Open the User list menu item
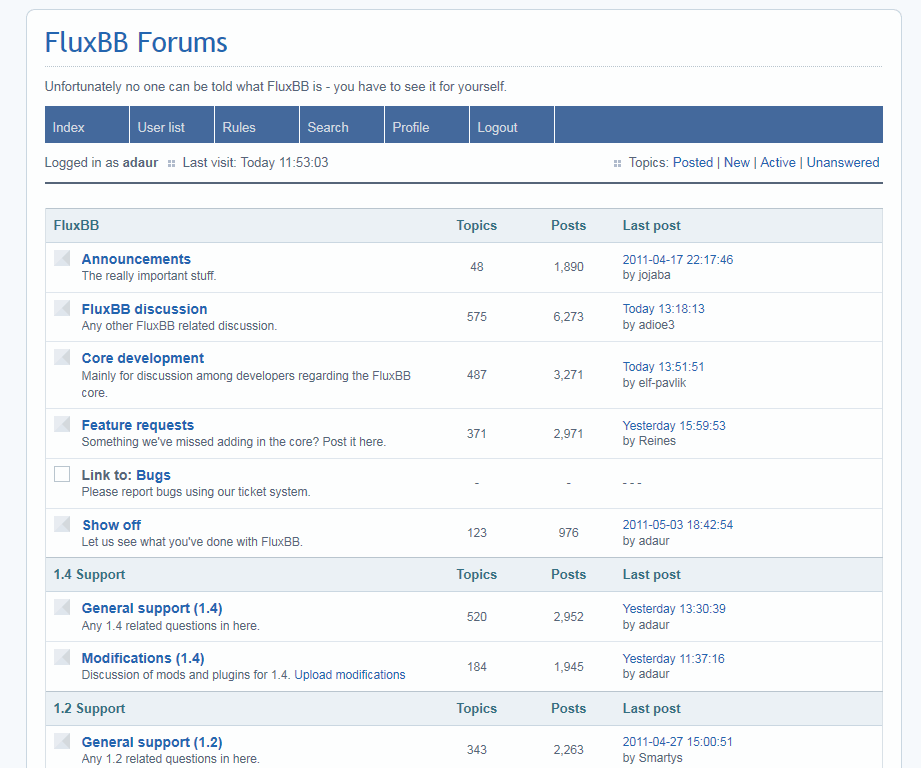 (x=161, y=127)
